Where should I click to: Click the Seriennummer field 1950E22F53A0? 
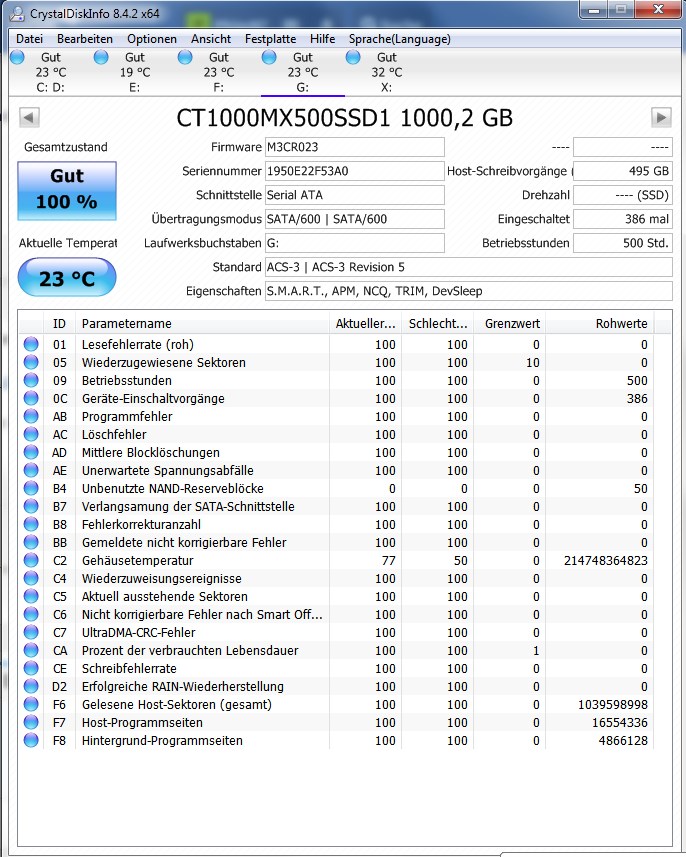click(x=355, y=171)
